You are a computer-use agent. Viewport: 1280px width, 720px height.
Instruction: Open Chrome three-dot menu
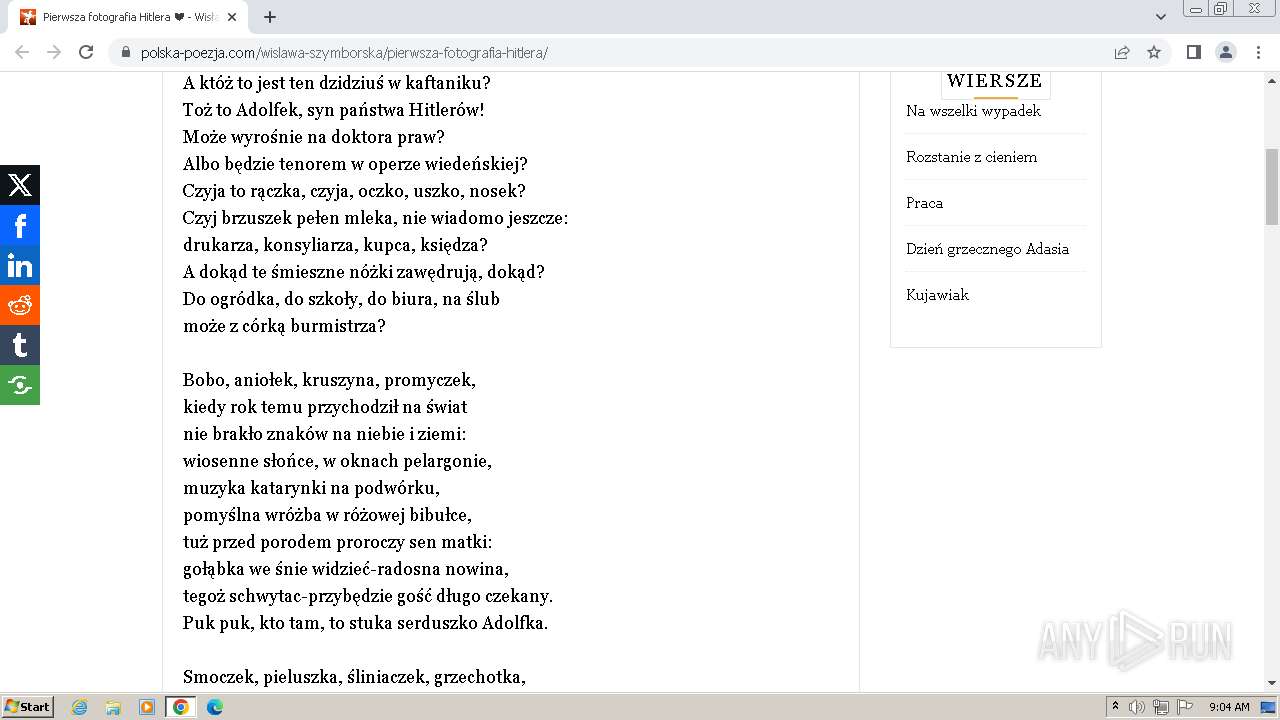point(1258,52)
